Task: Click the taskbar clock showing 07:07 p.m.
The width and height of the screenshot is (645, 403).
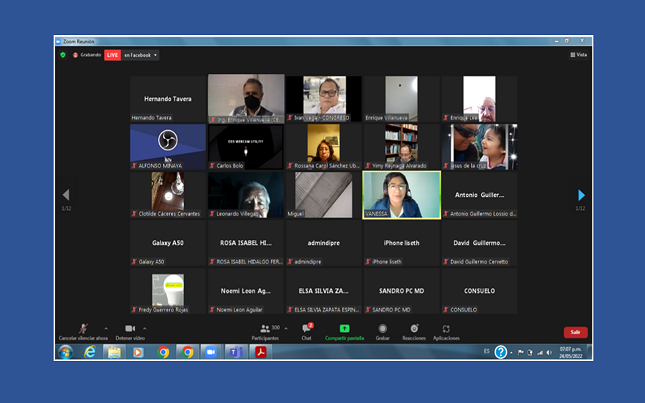Action: click(571, 352)
